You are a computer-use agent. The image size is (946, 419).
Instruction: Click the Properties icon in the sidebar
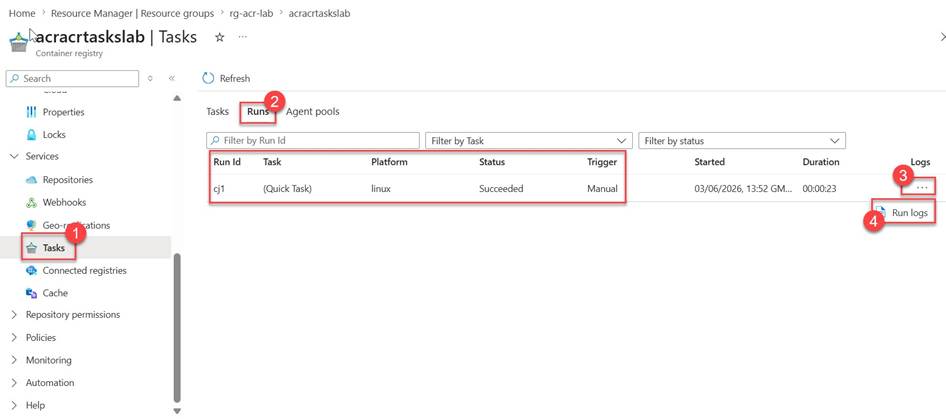click(x=31, y=112)
